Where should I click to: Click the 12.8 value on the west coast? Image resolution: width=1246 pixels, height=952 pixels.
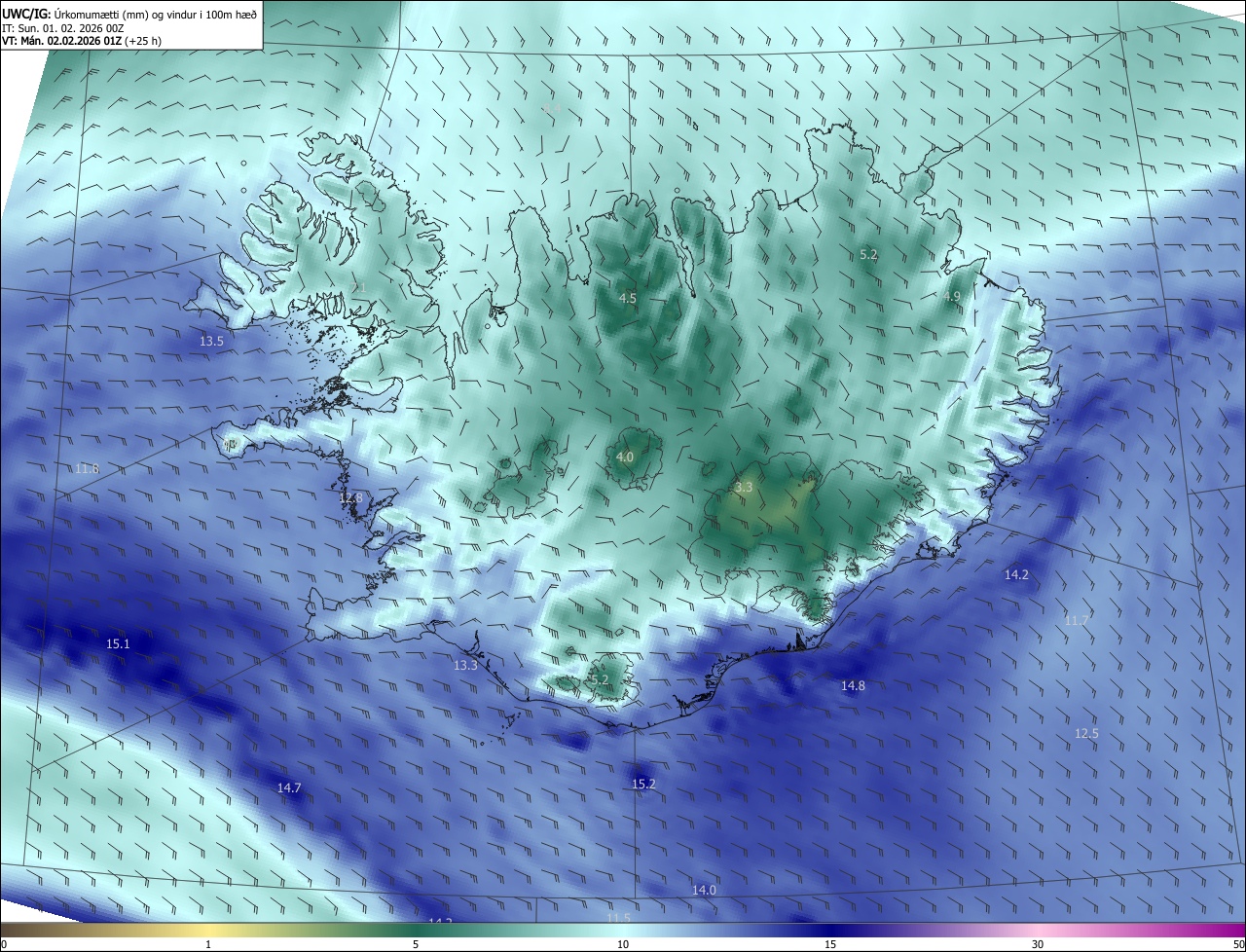coord(350,497)
